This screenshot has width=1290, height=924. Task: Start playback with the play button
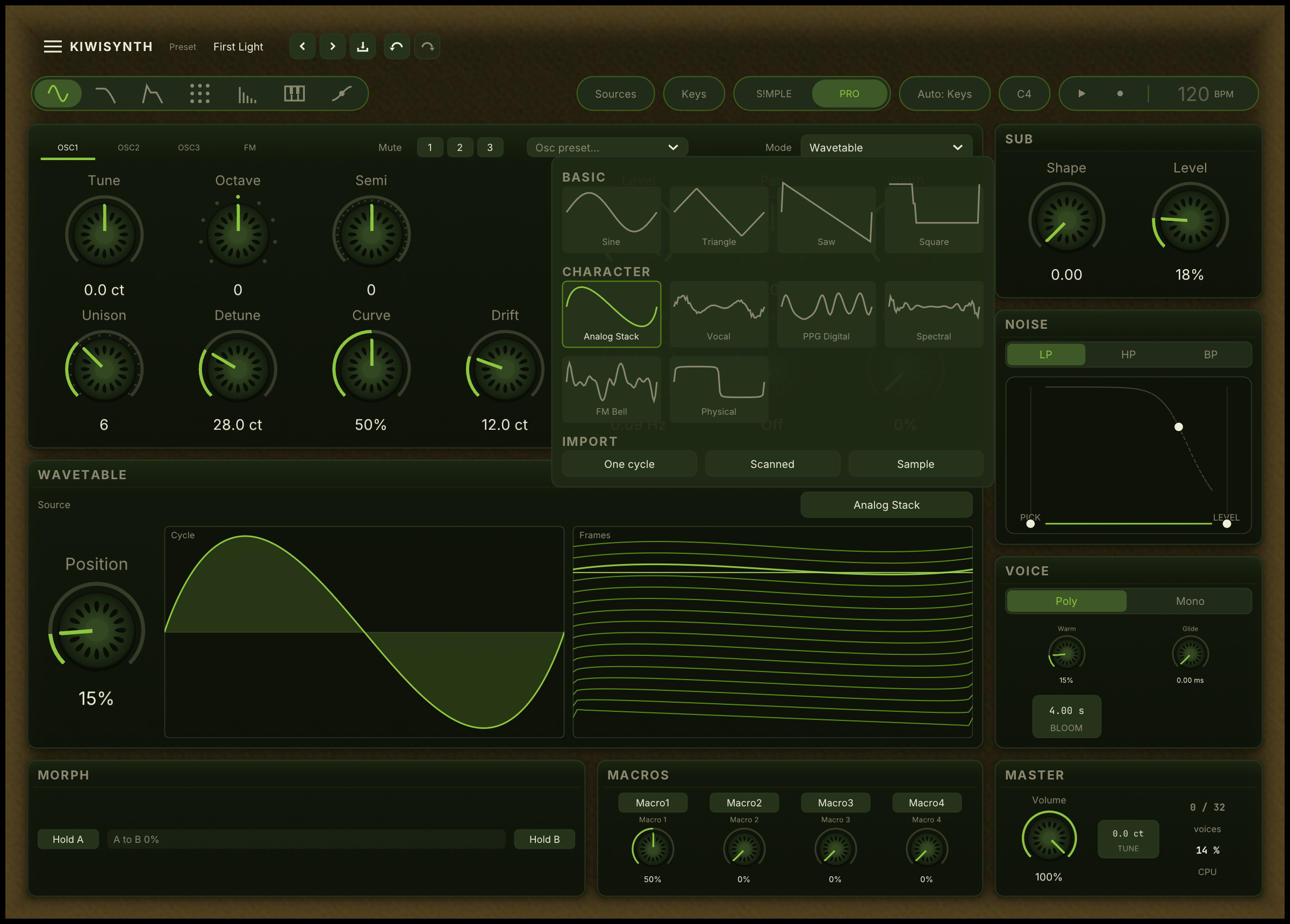click(x=1081, y=93)
